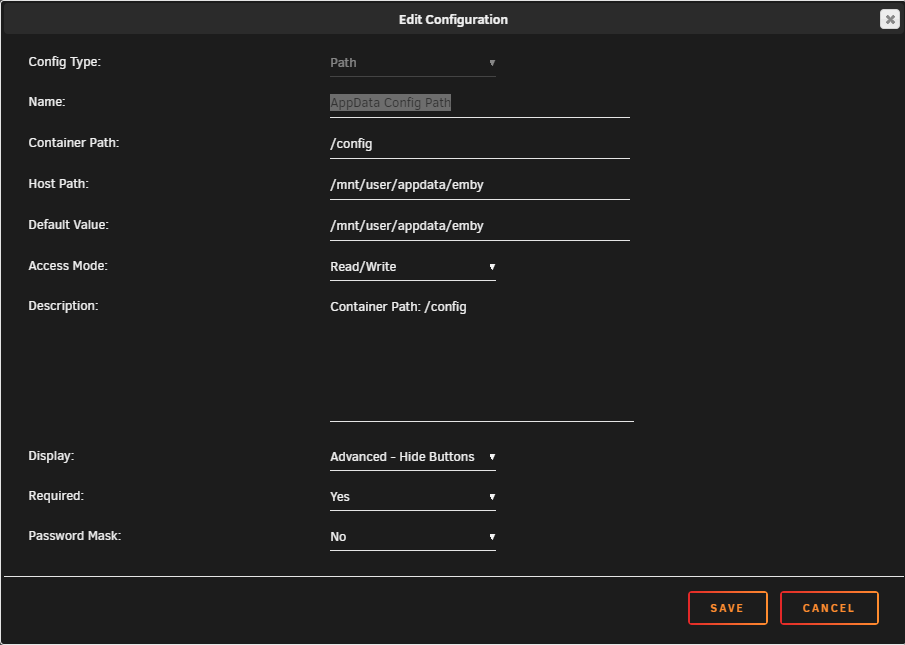Click the 'Required:' label
905x645 pixels.
56,496
